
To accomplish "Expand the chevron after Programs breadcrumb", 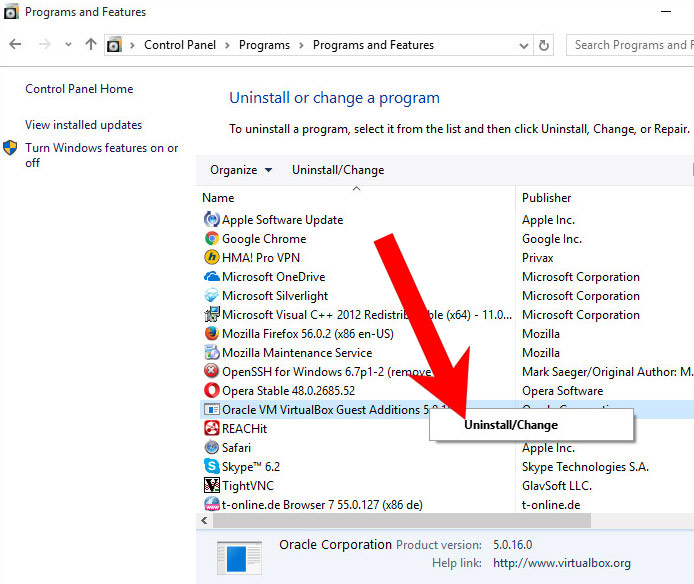I will 301,45.
